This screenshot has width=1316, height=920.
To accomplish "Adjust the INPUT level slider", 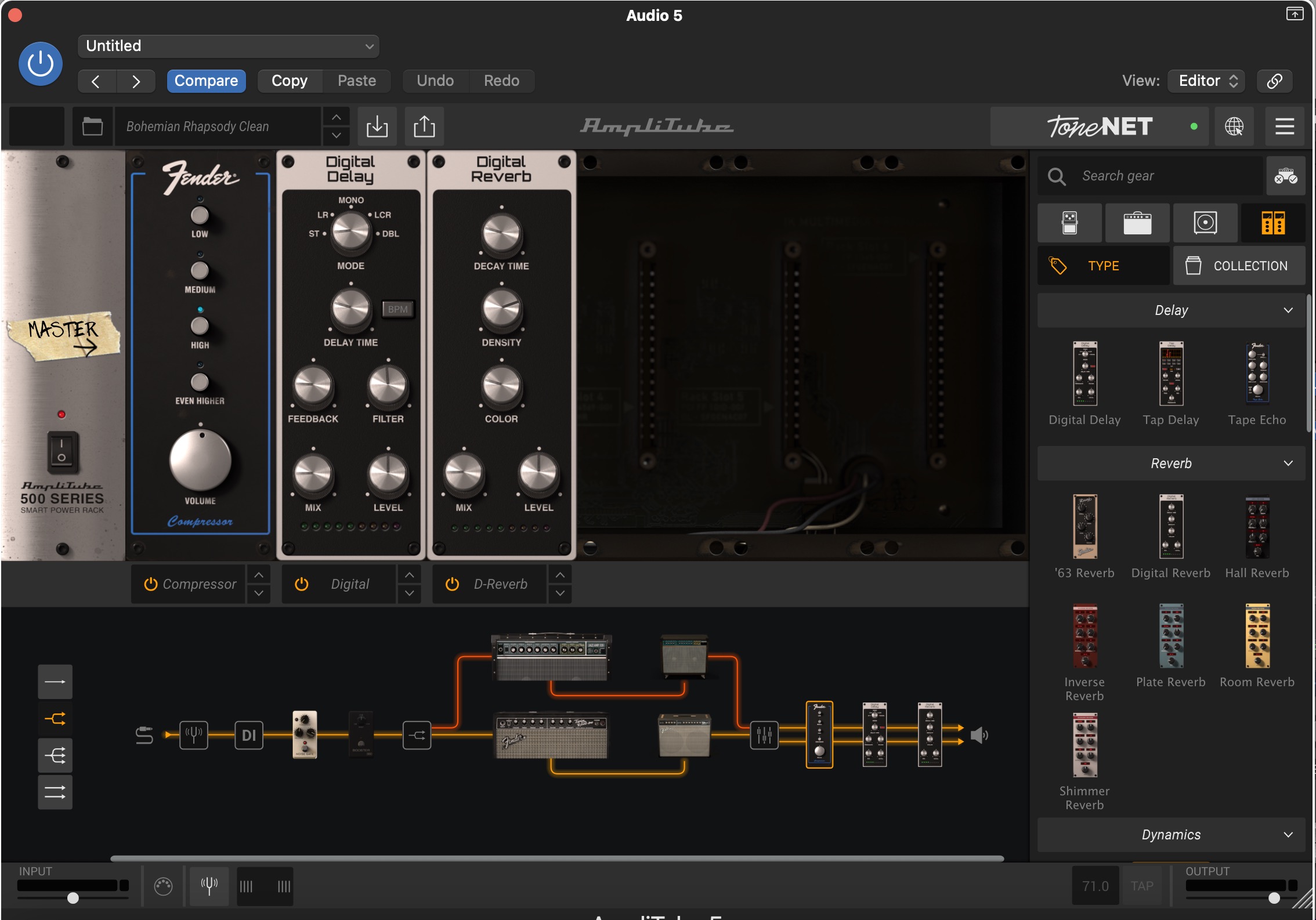I will pos(73,898).
